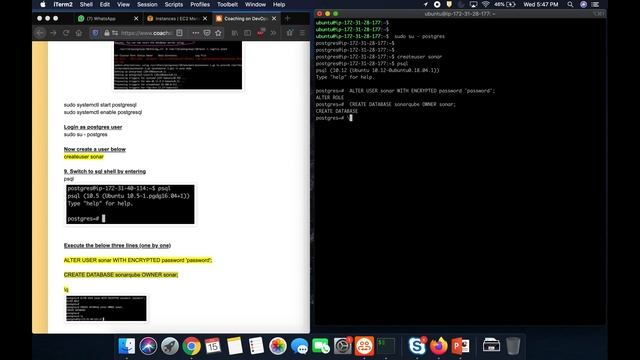
Task: Open the tracking protection shield in address bar
Action: [x=95, y=33]
